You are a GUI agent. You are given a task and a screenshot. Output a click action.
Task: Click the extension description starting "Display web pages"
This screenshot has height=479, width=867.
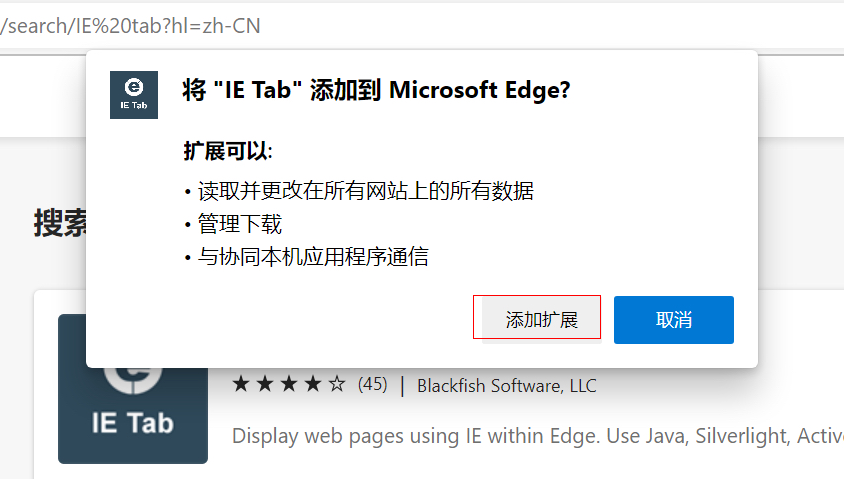(x=537, y=436)
